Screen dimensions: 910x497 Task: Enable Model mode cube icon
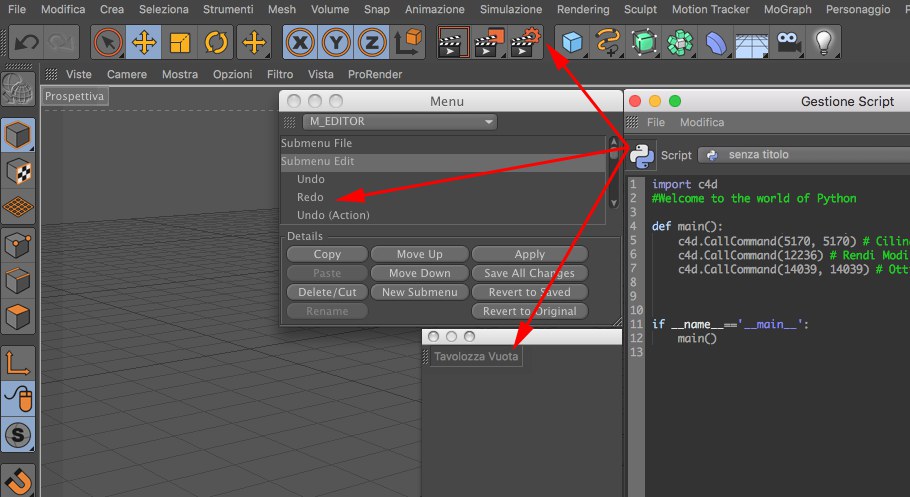point(18,135)
